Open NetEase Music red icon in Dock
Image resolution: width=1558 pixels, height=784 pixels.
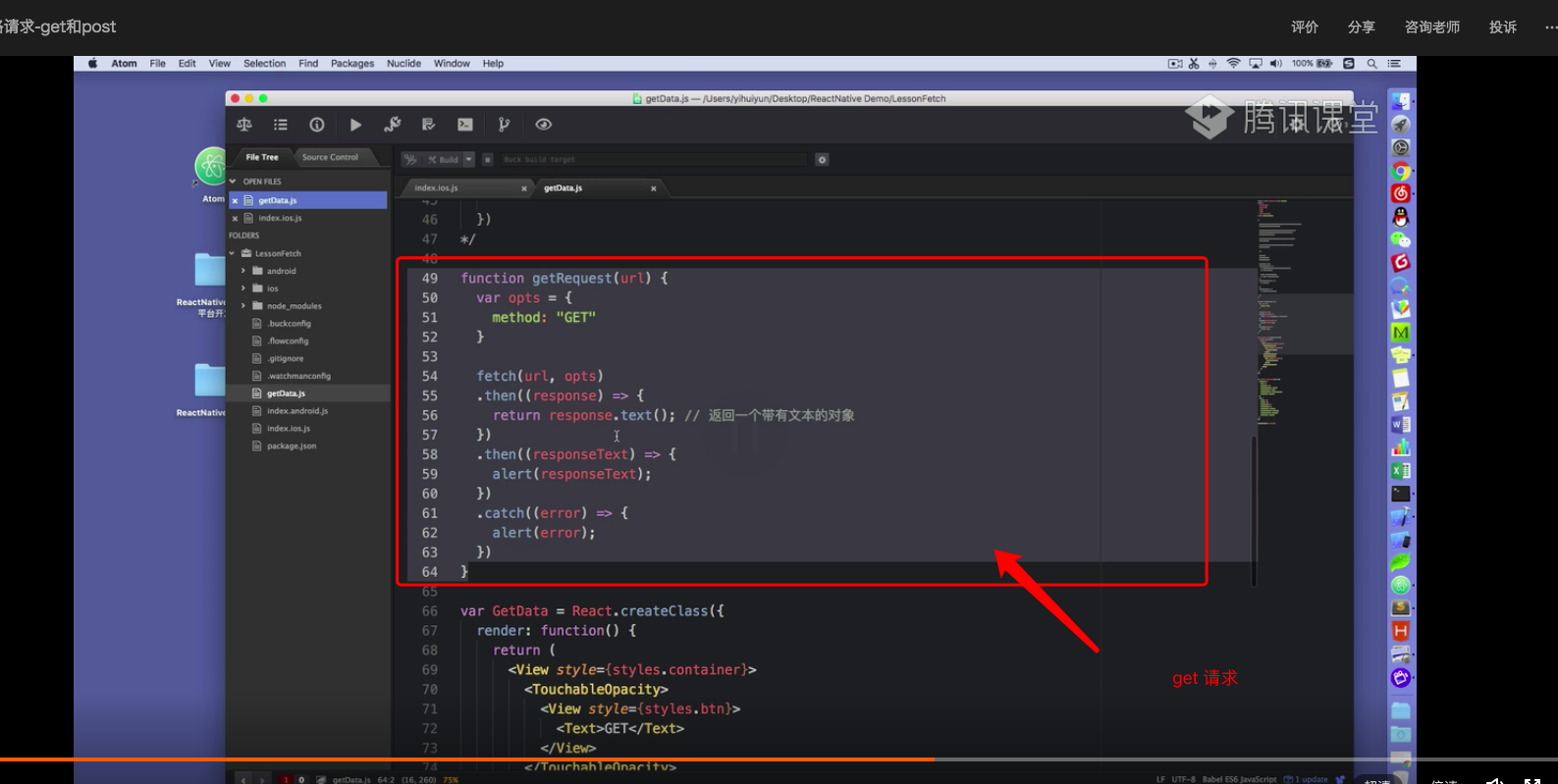(x=1401, y=193)
